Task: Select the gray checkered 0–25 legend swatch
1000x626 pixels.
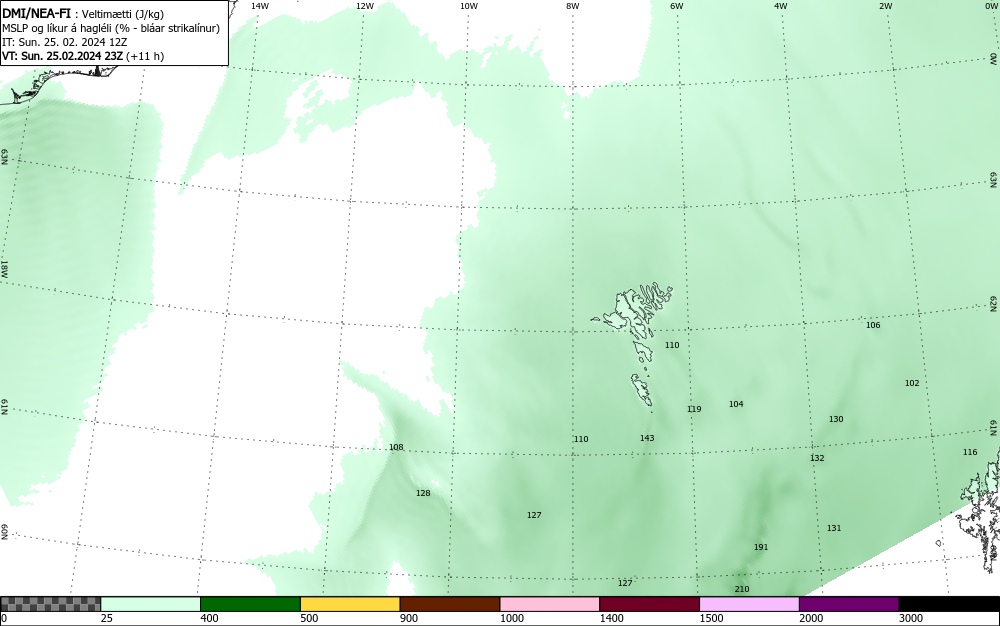Action: coord(50,604)
